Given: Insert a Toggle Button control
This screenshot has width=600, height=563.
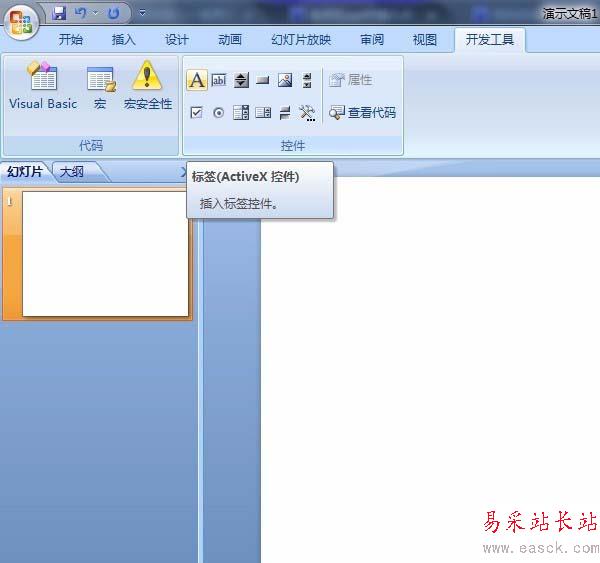Looking at the screenshot, I should 285,113.
